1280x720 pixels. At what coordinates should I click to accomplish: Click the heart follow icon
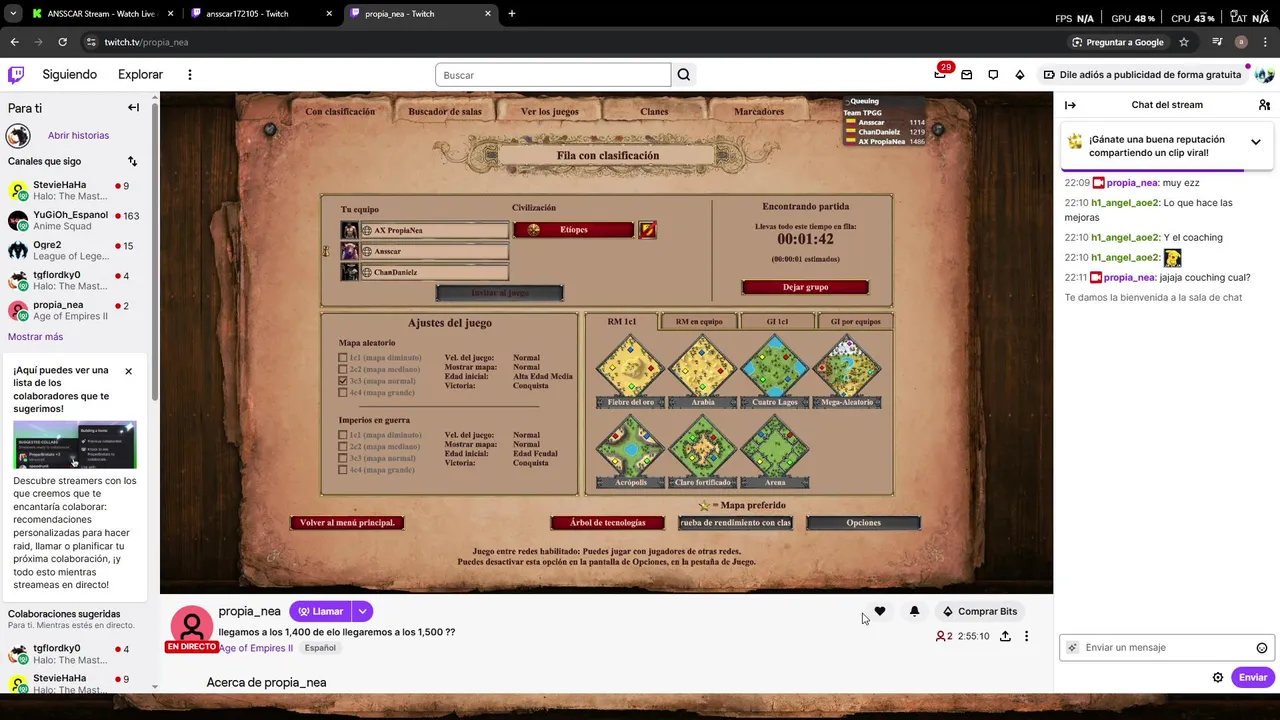880,611
